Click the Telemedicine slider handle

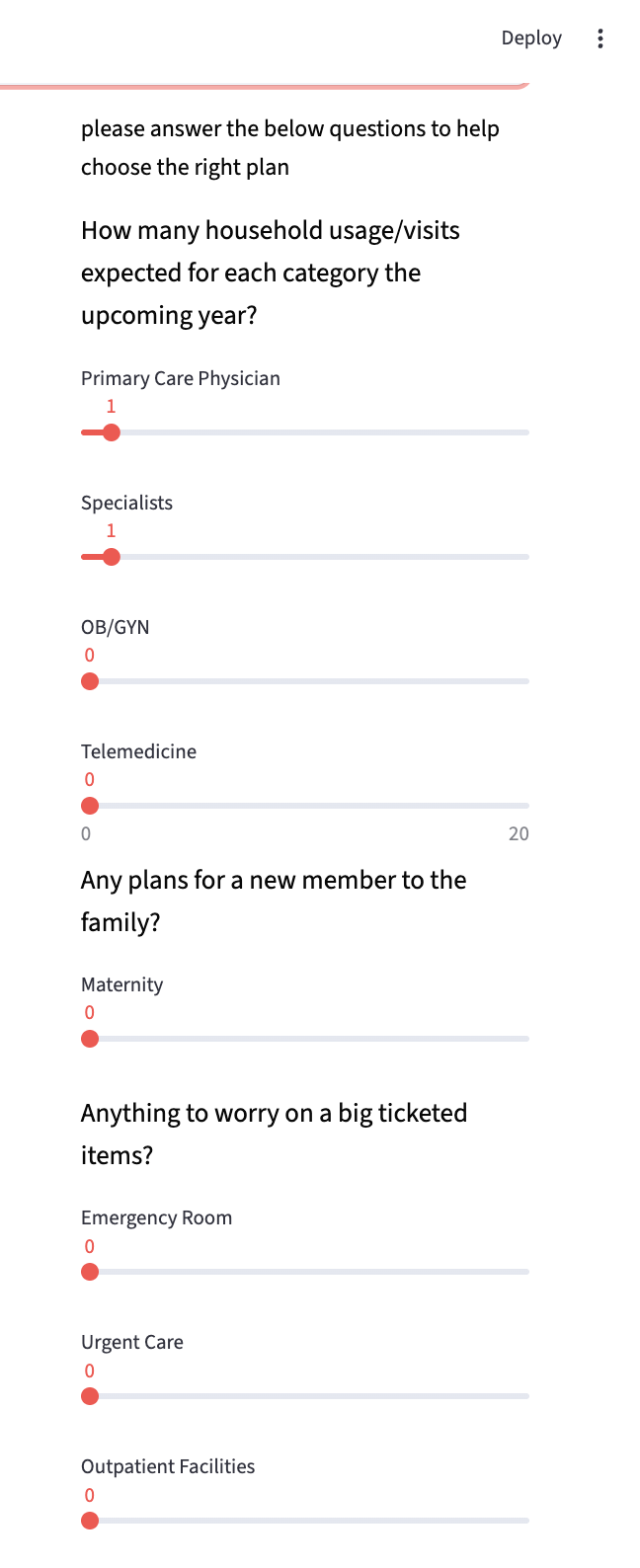tap(90, 806)
